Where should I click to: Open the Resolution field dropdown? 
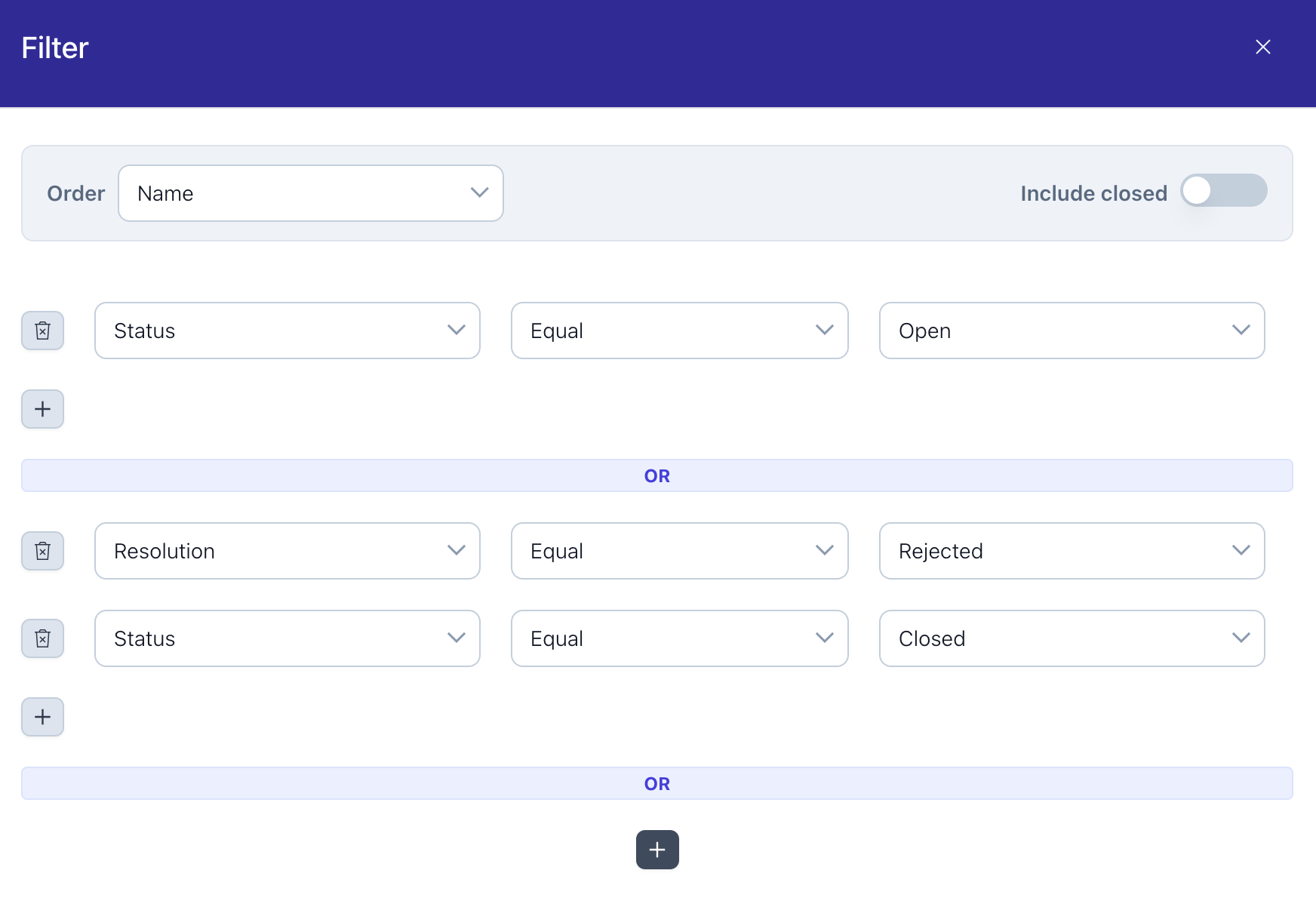pos(287,551)
